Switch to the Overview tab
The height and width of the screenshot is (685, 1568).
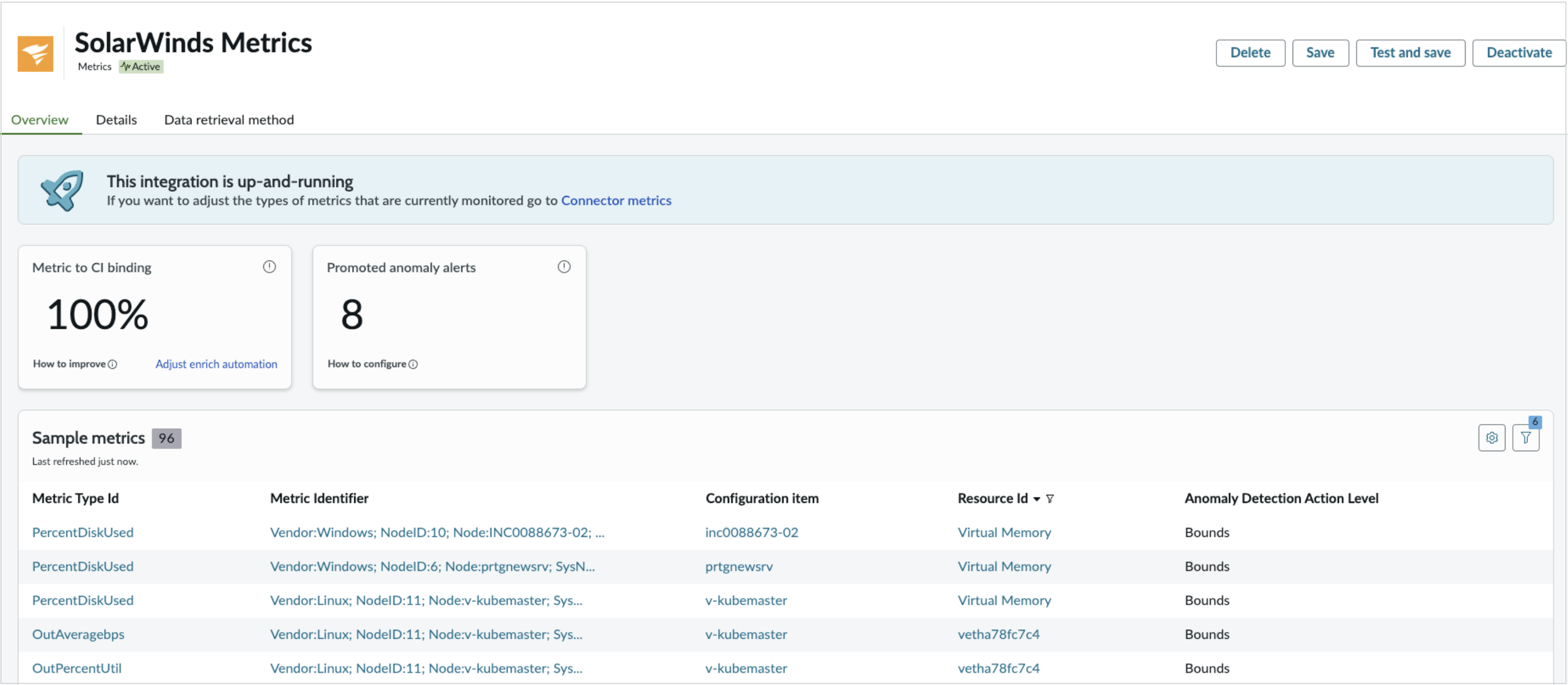[x=39, y=119]
